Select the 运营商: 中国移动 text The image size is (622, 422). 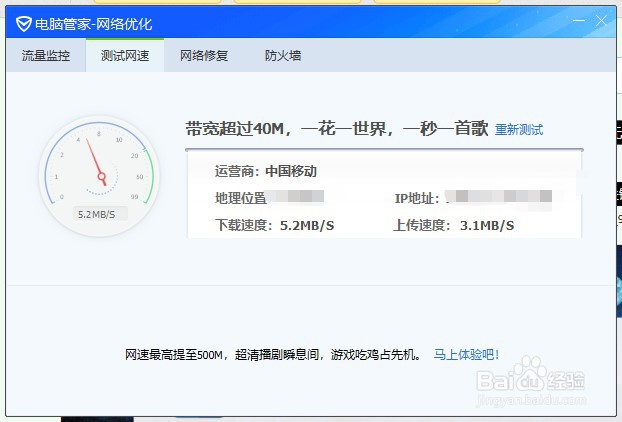pyautogui.click(x=266, y=171)
